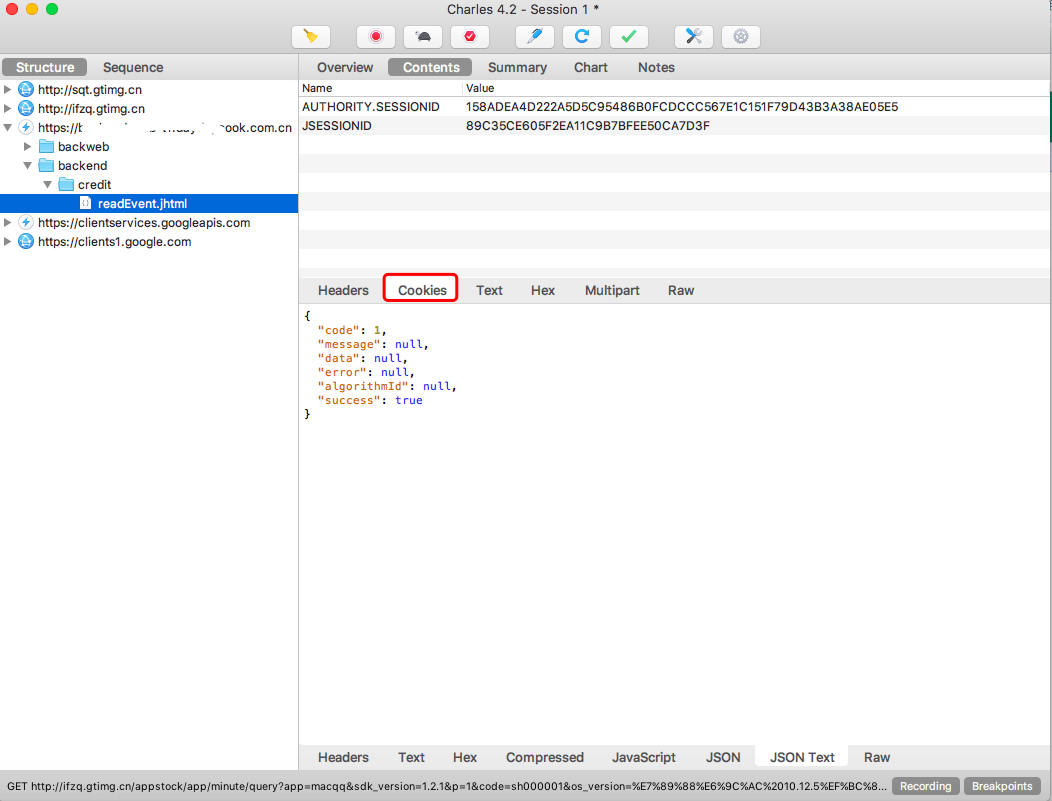The height and width of the screenshot is (801, 1052).
Task: Select the backweb tree item
Action: coord(83,146)
